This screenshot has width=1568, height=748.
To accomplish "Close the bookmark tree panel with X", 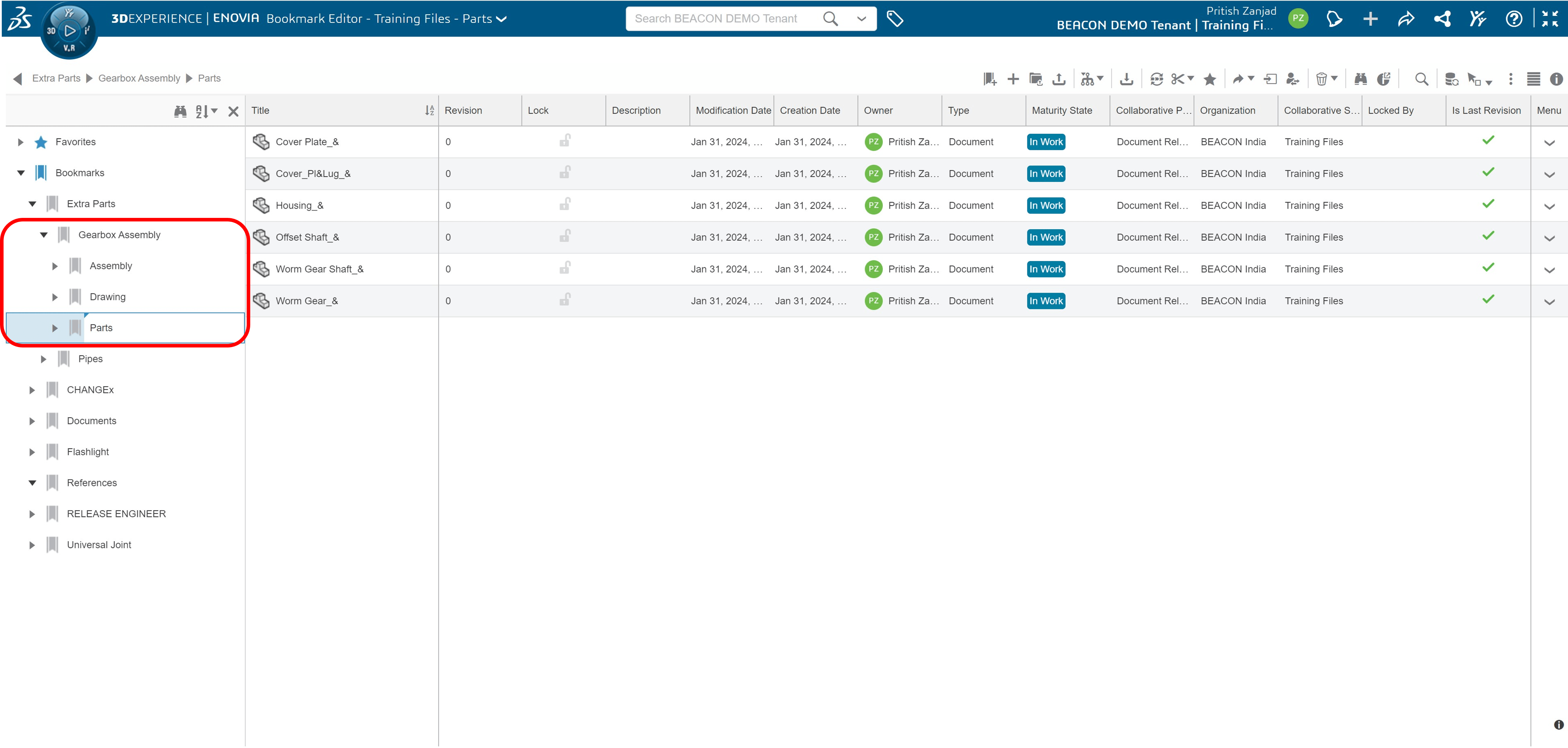I will [x=233, y=111].
